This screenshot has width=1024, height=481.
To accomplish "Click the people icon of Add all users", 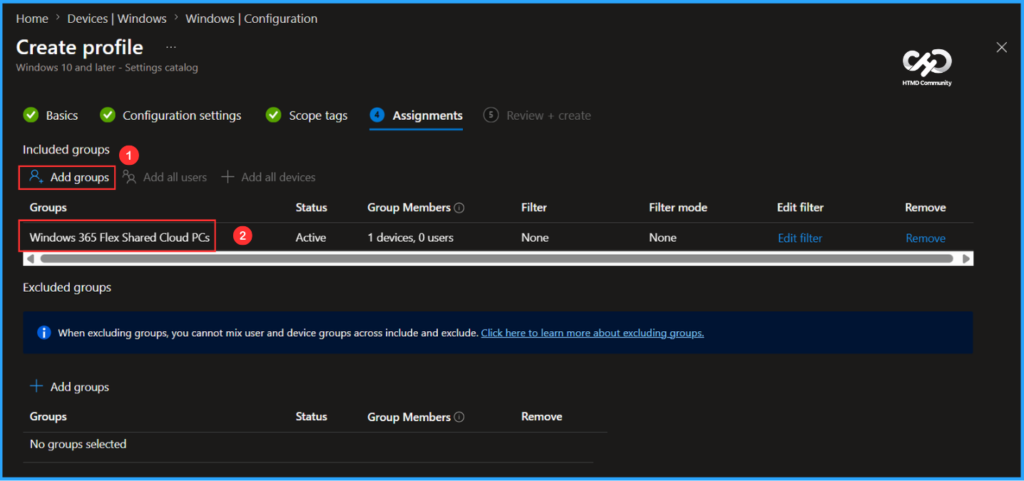I will click(129, 177).
